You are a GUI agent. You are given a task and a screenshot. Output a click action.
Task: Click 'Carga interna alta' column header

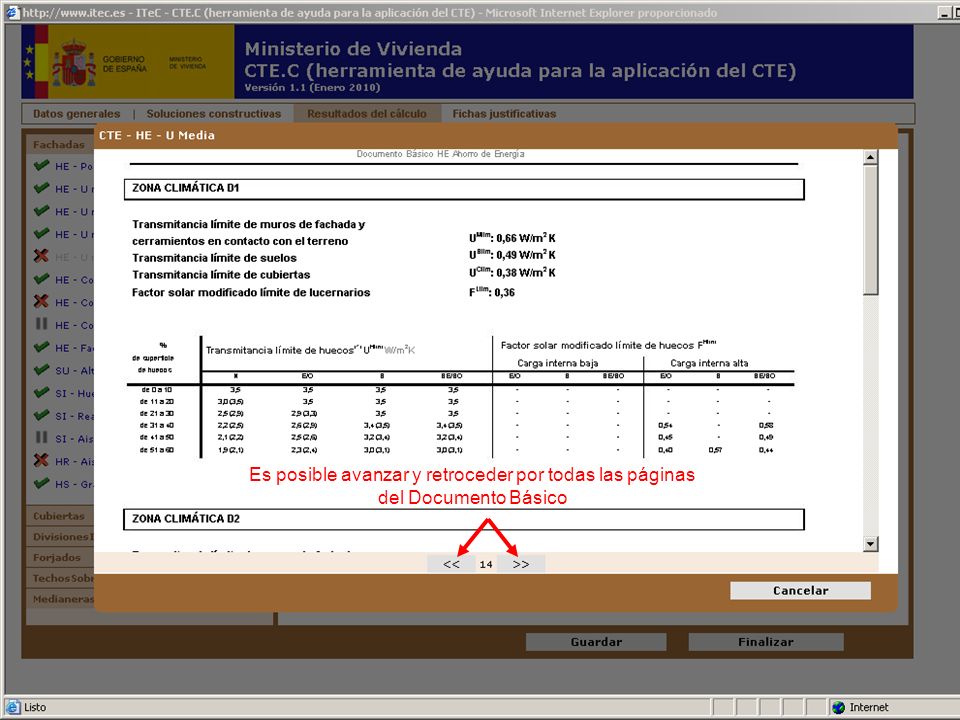point(709,363)
